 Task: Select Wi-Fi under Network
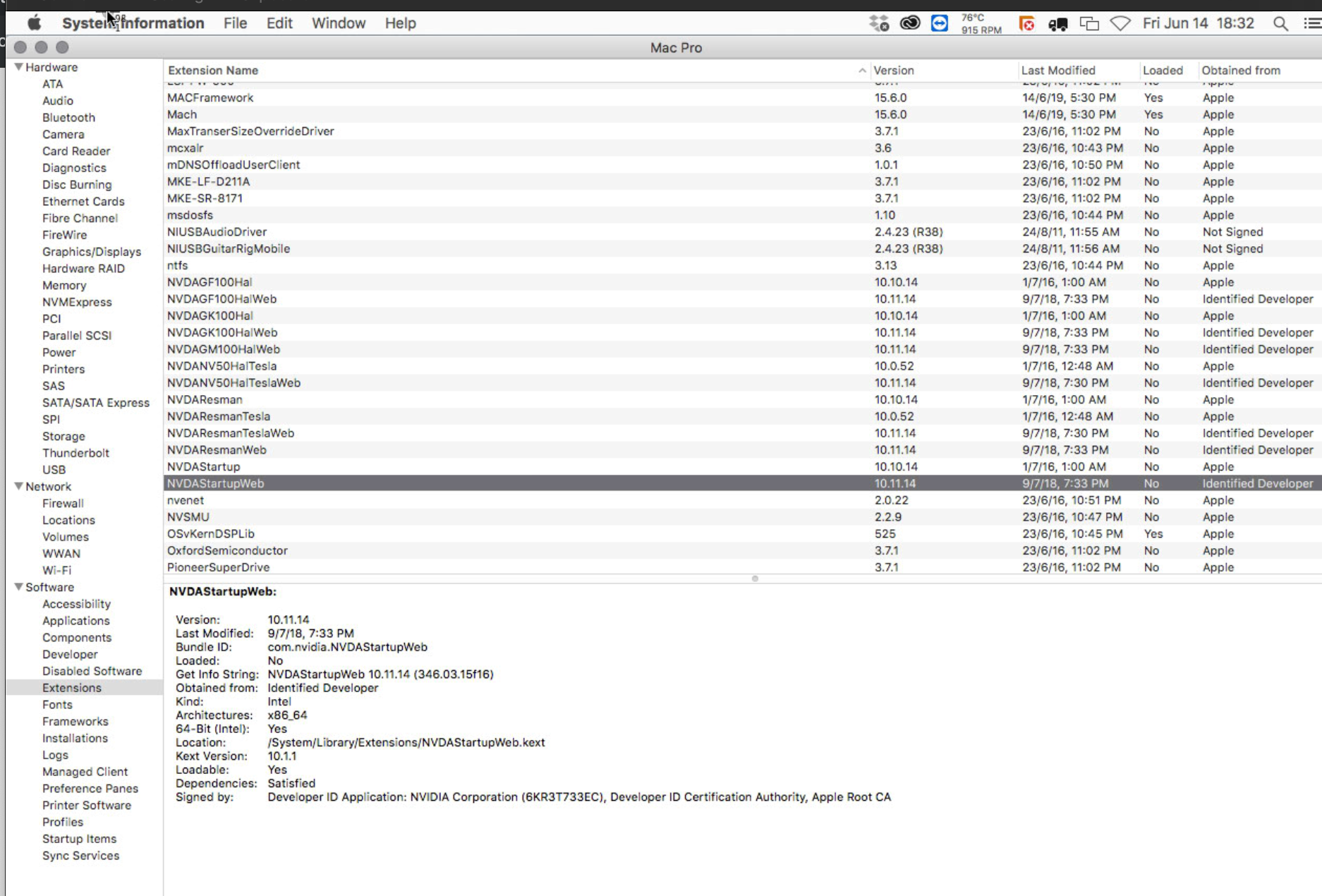tap(56, 570)
